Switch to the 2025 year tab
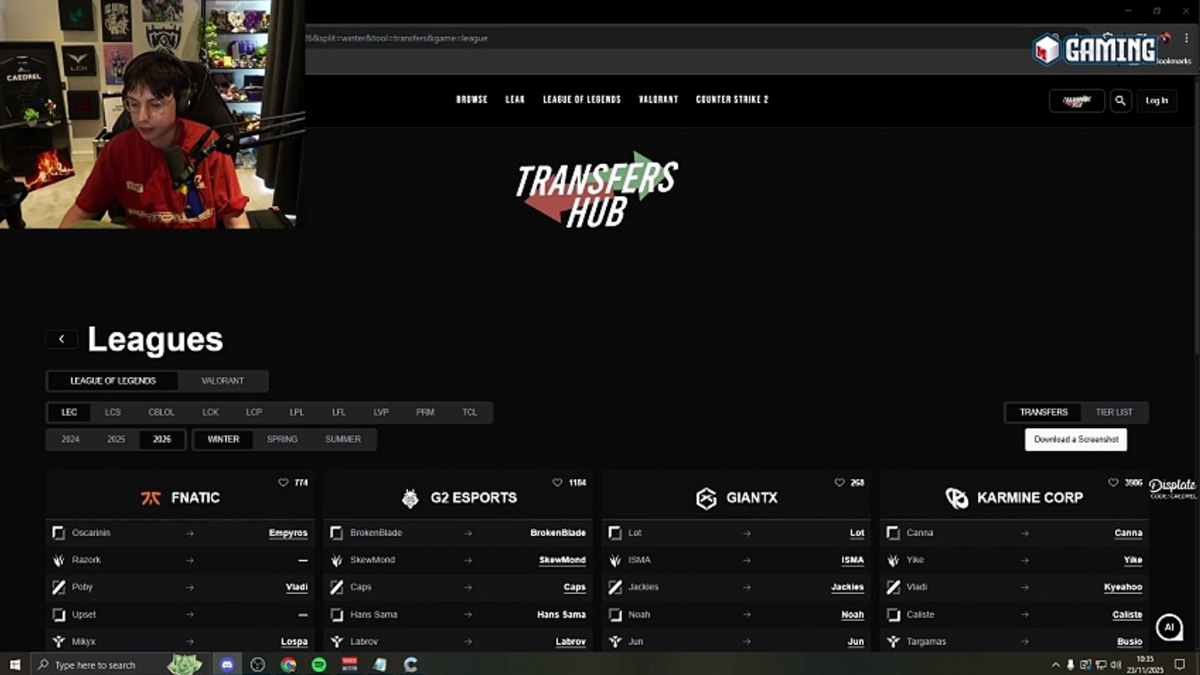This screenshot has width=1200, height=675. point(116,439)
